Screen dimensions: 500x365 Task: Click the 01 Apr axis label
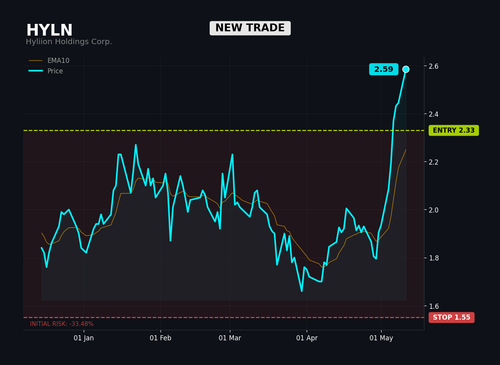(x=307, y=338)
